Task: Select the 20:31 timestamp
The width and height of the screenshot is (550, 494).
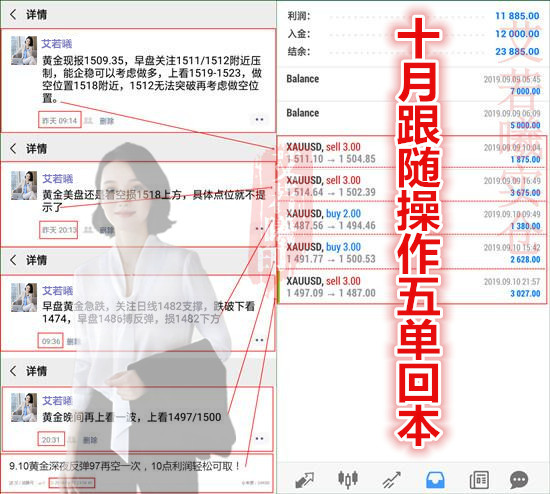Action: (x=51, y=440)
